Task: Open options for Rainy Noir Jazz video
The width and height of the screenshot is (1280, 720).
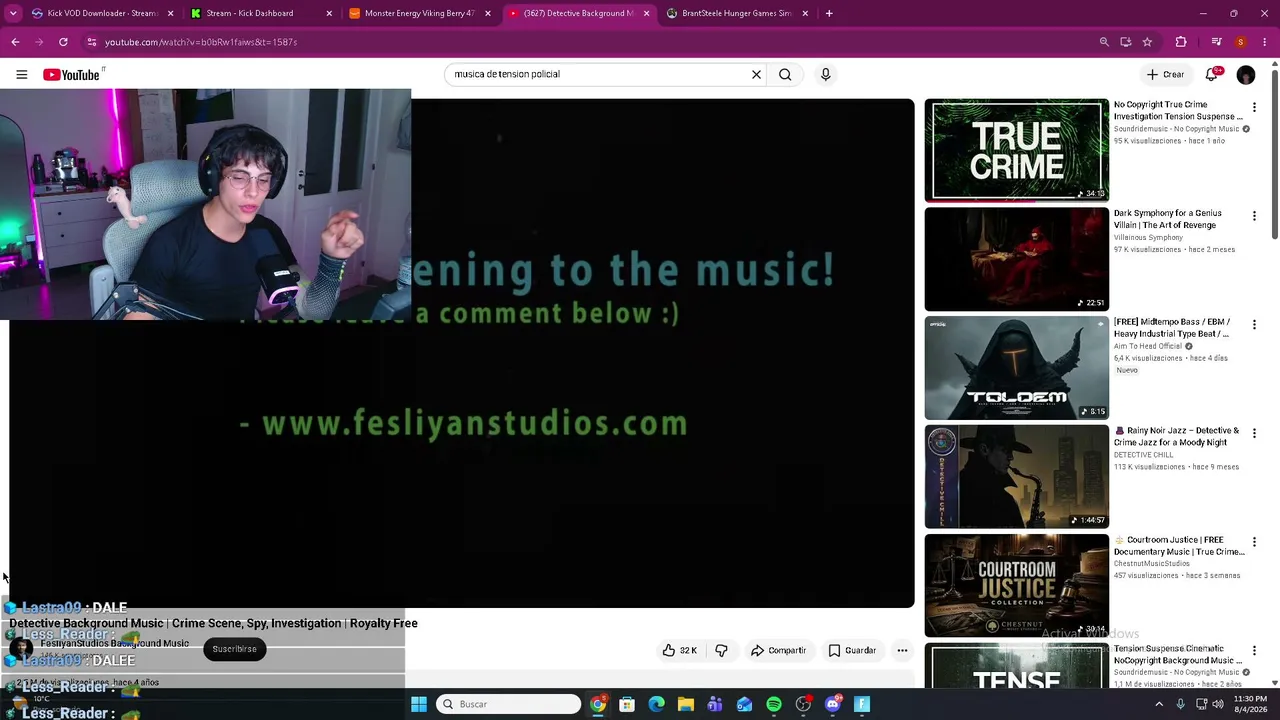Action: coord(1254,433)
